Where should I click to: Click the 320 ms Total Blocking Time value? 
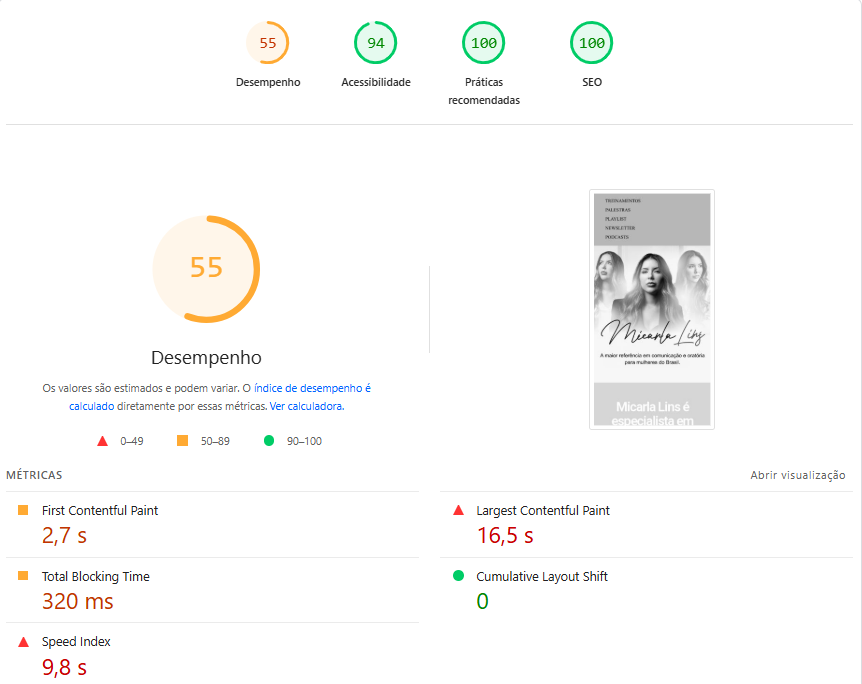tap(77, 602)
